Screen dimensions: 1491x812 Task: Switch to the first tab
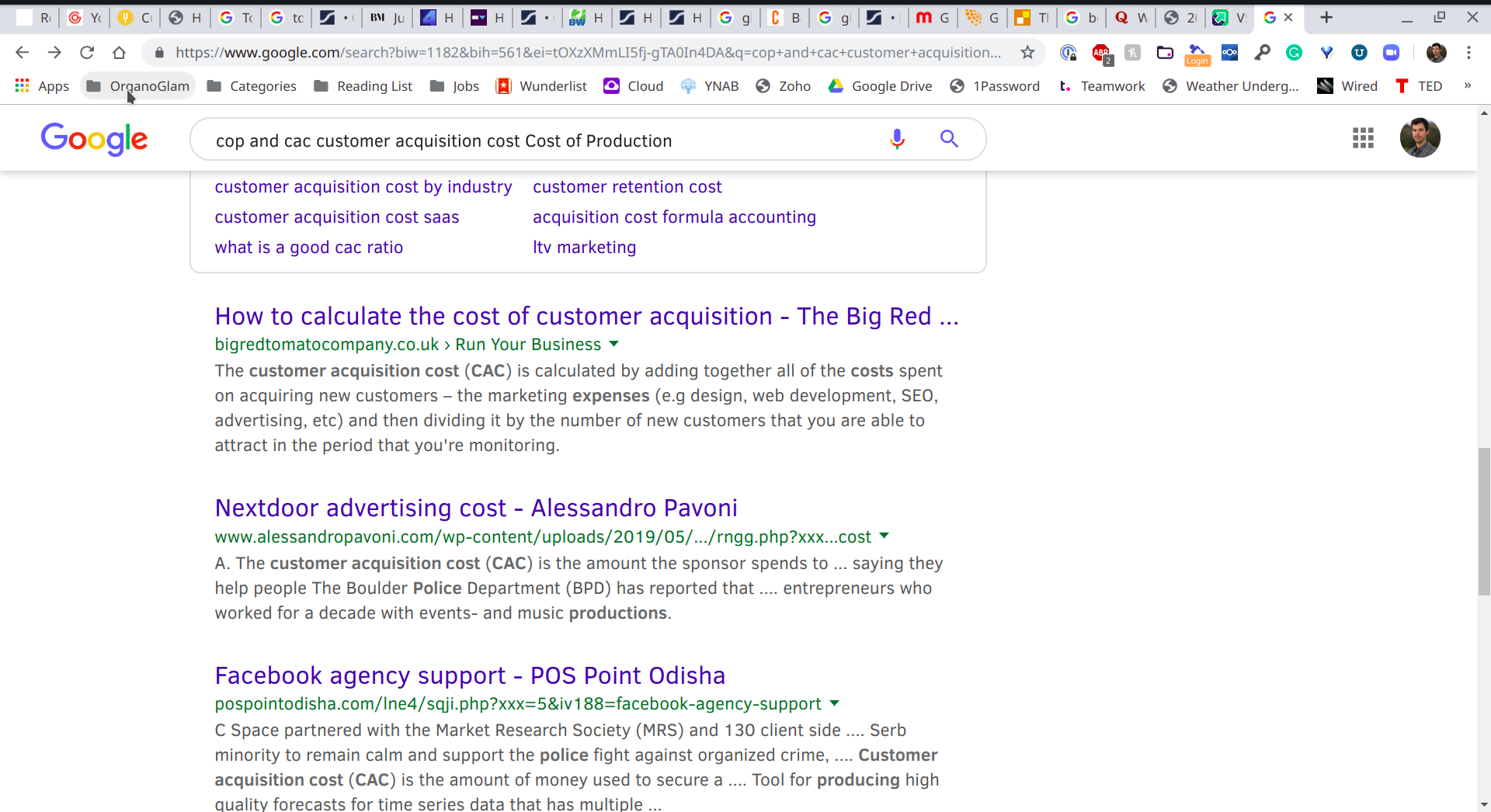pyautogui.click(x=34, y=17)
